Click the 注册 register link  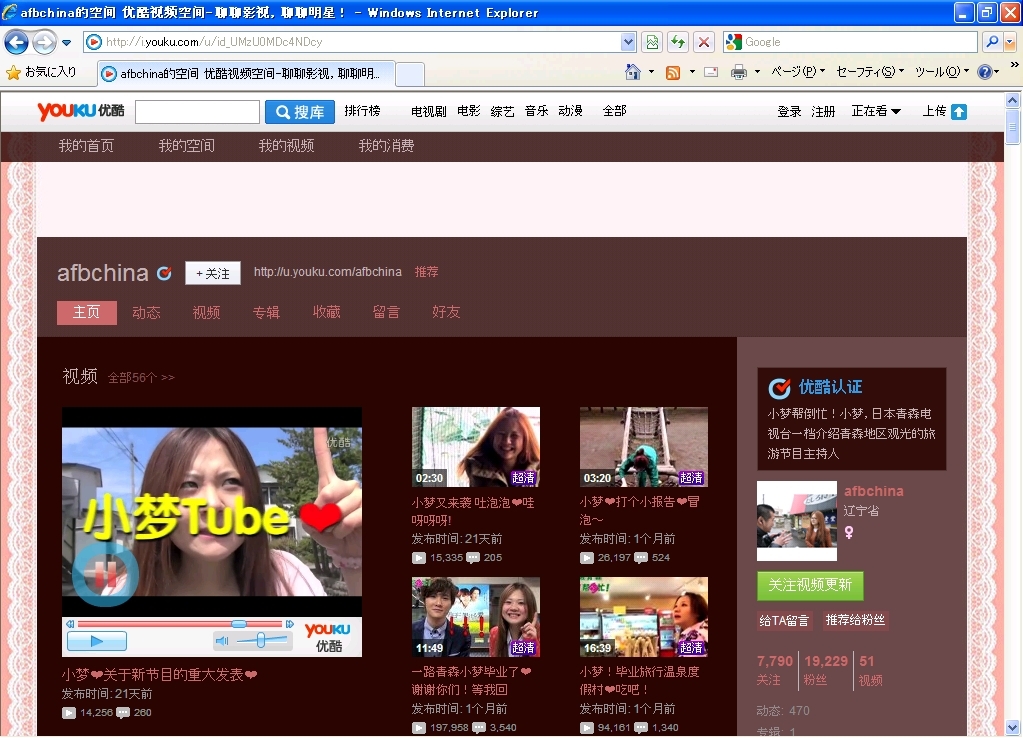tap(823, 112)
